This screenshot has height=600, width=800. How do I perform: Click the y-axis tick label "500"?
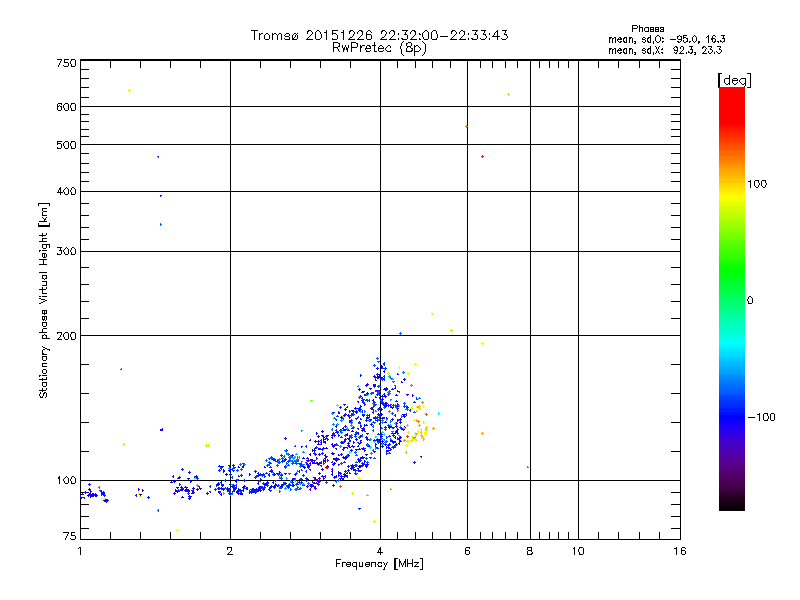point(67,145)
